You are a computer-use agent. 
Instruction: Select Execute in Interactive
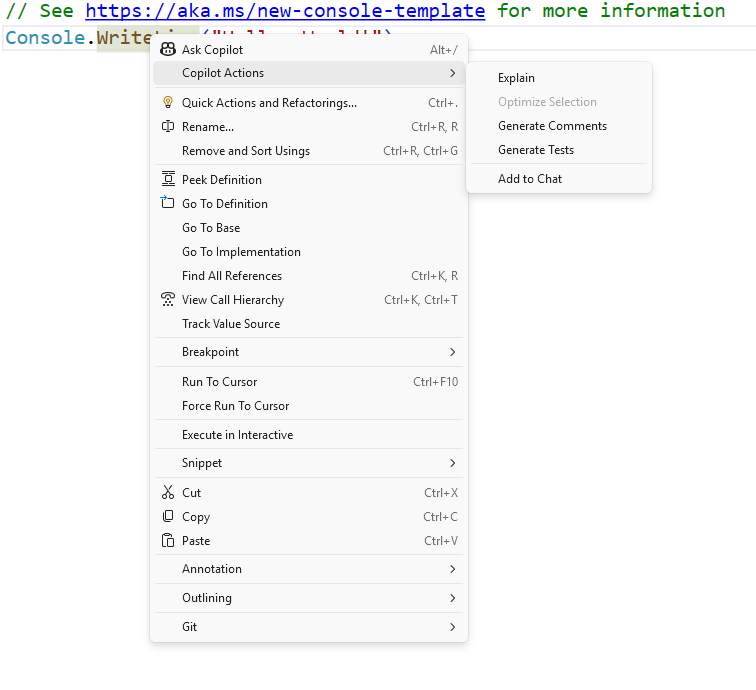(309, 435)
